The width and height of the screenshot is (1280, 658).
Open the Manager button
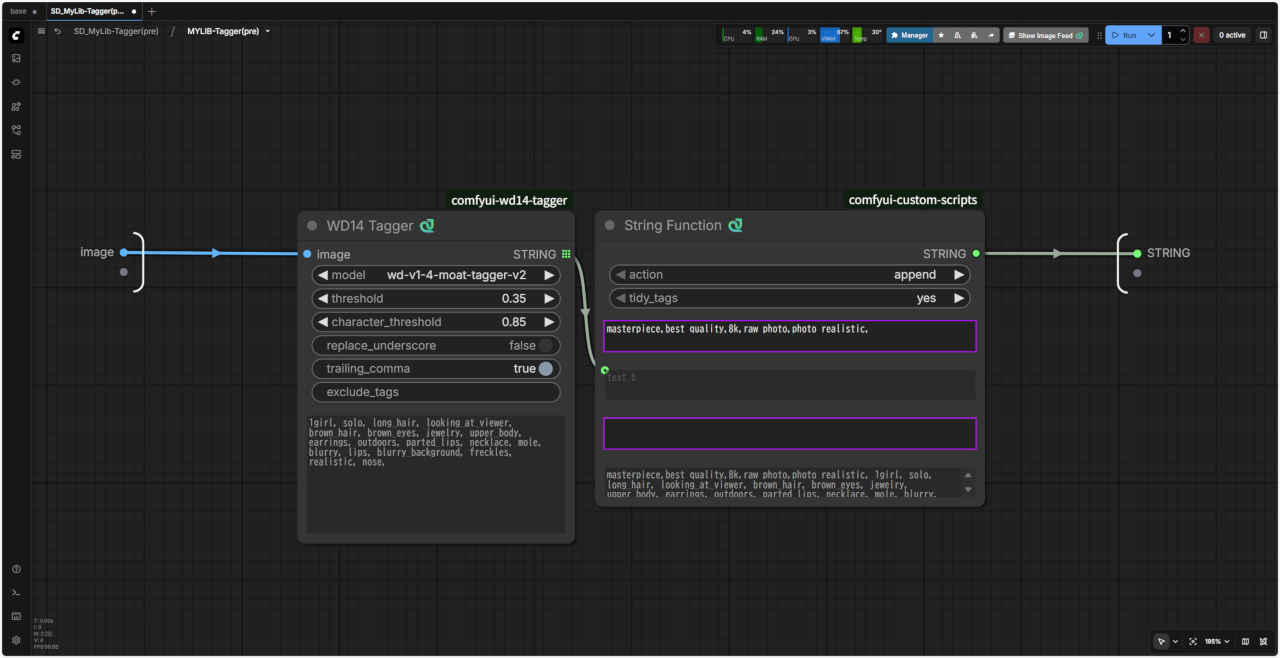[x=909, y=35]
